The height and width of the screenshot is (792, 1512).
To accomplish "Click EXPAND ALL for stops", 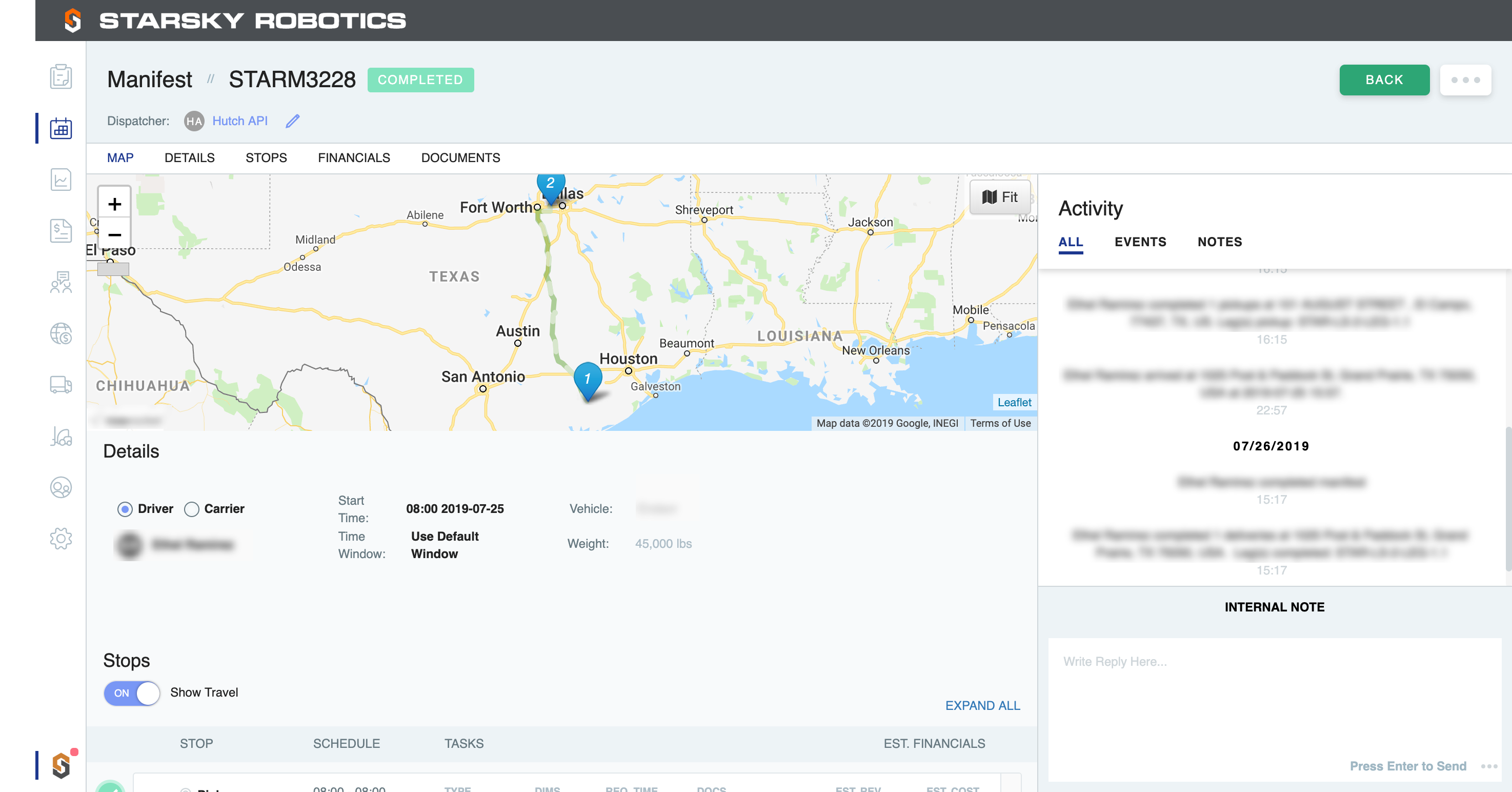I will [982, 706].
